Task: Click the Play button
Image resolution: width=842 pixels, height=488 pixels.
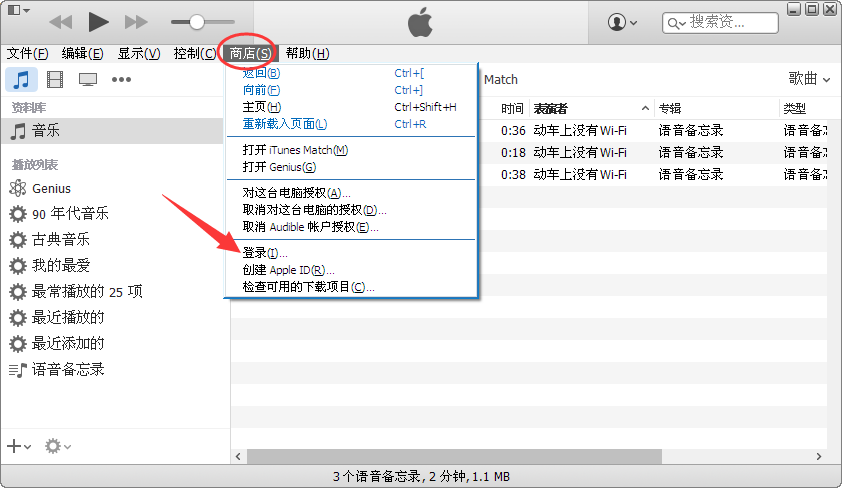Action: 98,22
